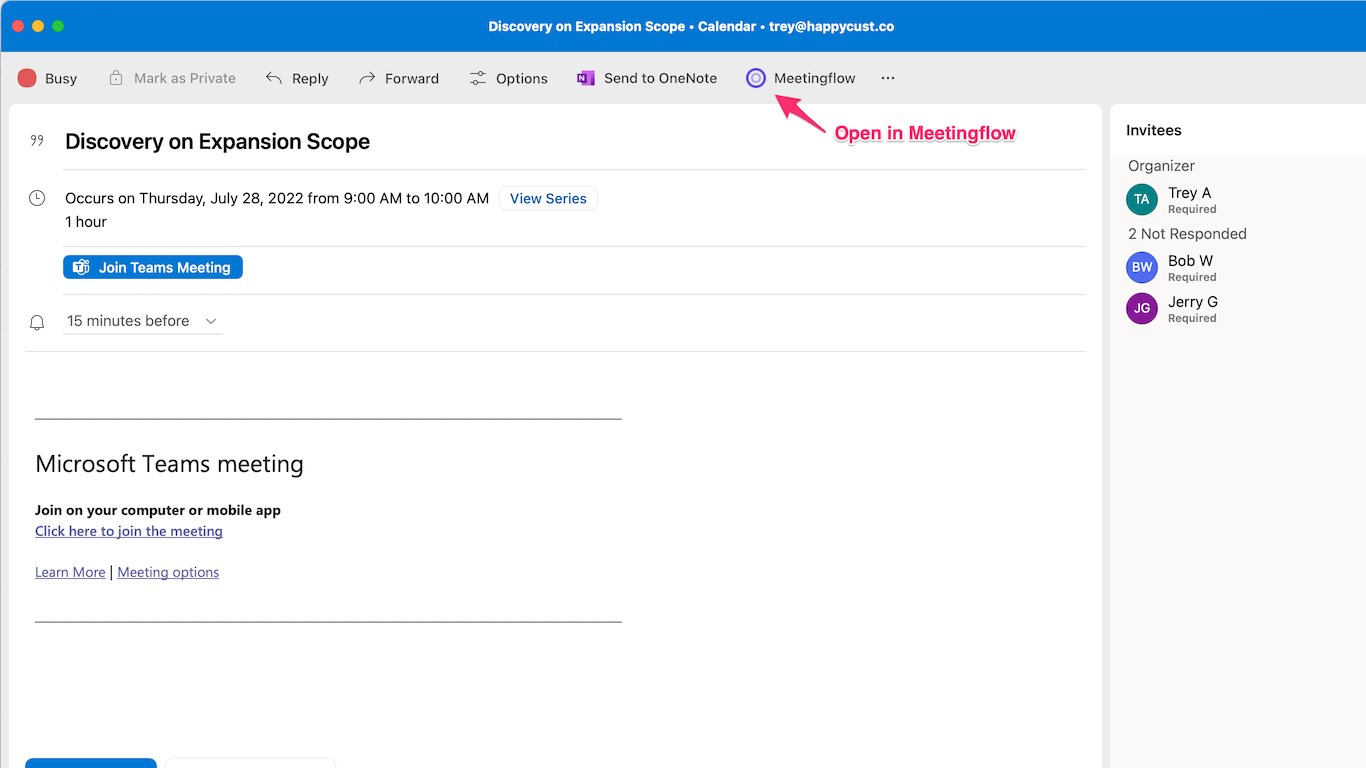This screenshot has height=768, width=1366.
Task: Click the window title bar text
Action: click(691, 26)
